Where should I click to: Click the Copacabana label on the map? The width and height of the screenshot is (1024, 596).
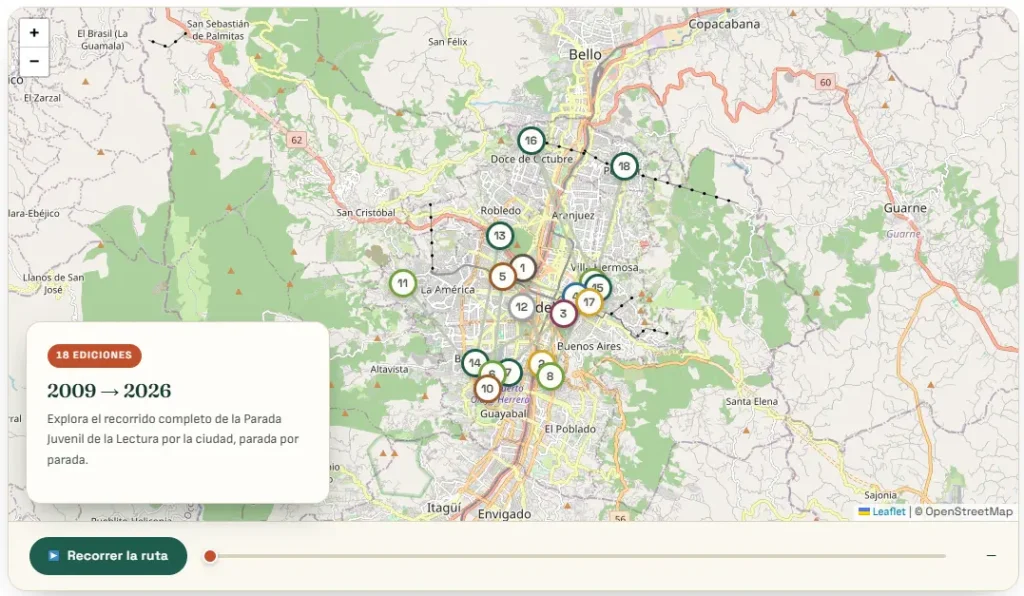click(724, 24)
